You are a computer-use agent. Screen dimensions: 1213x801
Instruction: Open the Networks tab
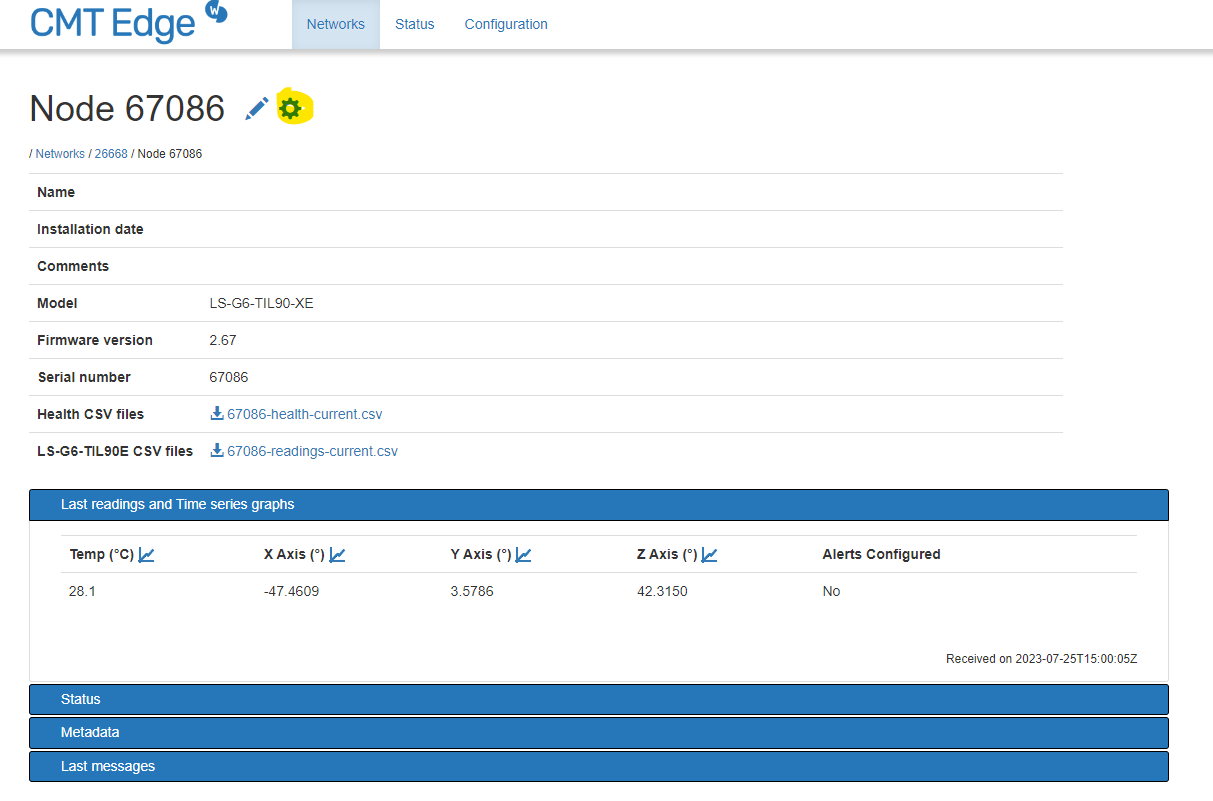pos(335,24)
